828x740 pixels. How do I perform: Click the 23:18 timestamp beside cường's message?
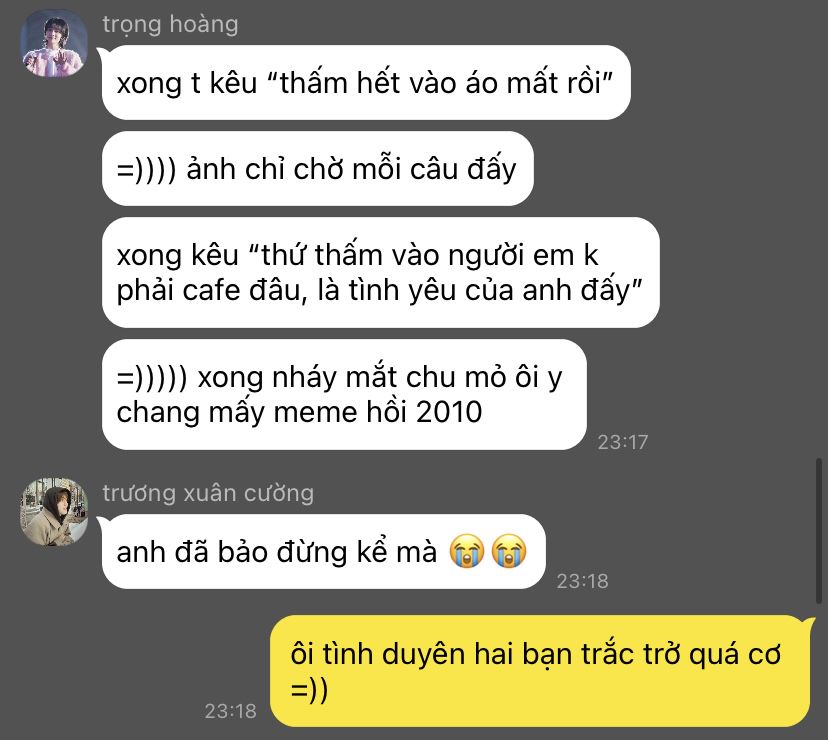coord(582,581)
